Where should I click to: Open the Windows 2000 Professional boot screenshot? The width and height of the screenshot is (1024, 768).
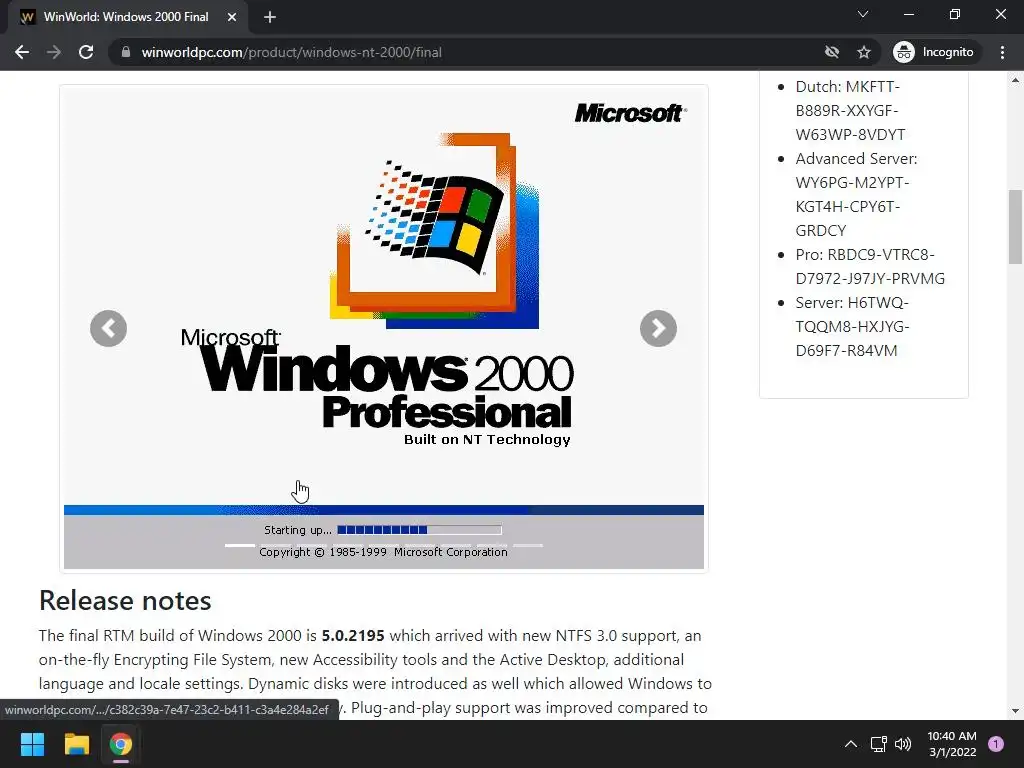pos(384,328)
